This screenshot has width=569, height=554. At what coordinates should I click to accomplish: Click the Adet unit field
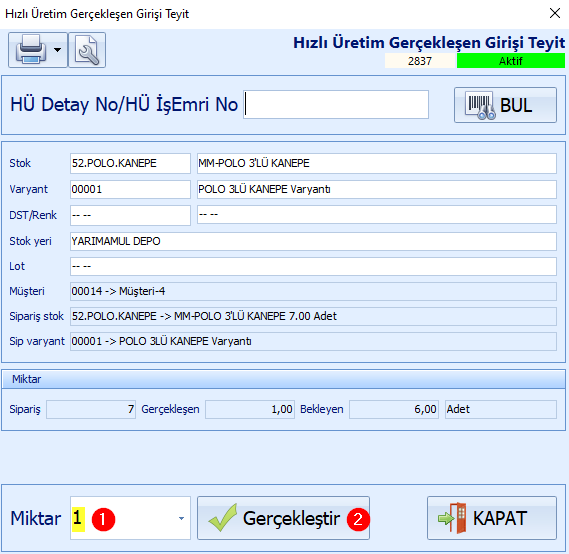coord(501,410)
